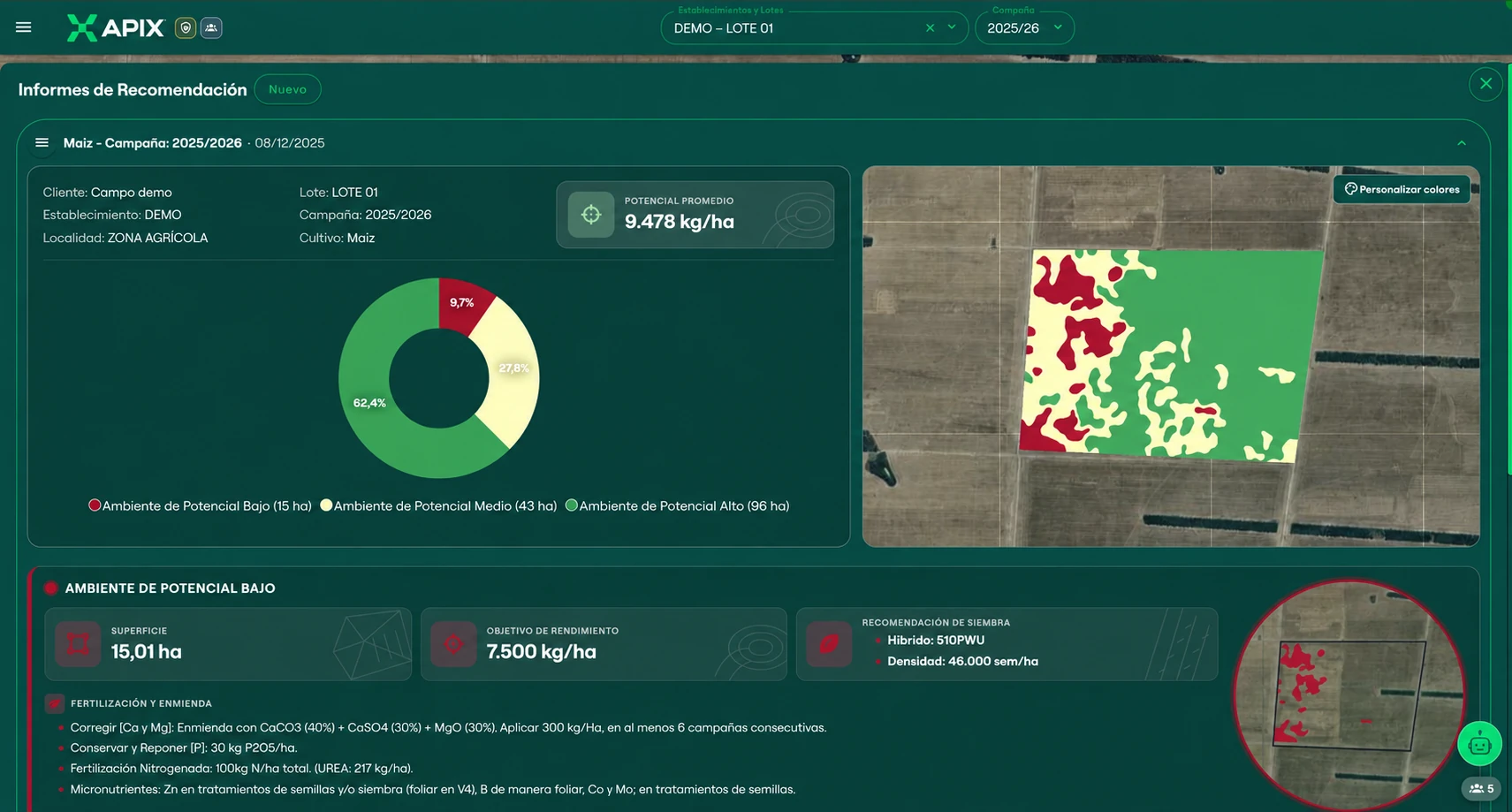Click the online users count badge

1481,788
